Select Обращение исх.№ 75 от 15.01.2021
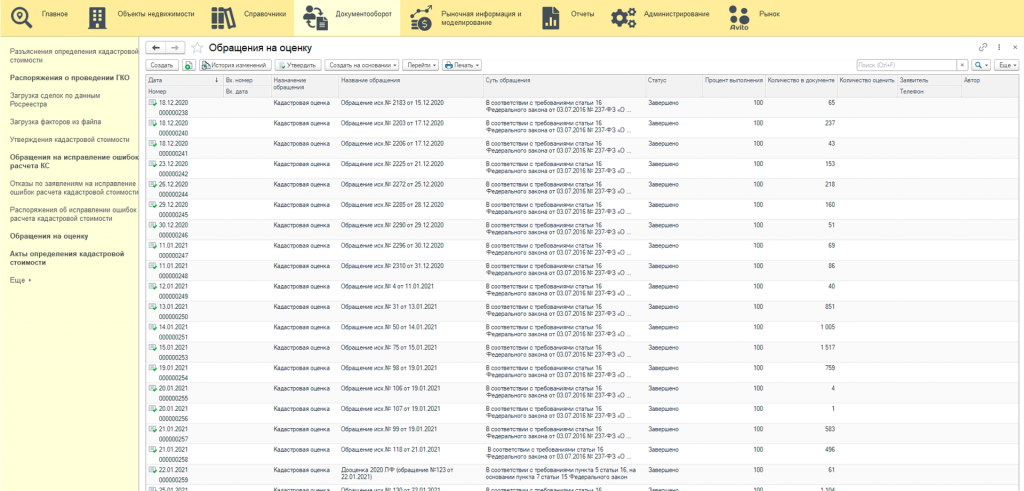 pos(389,347)
